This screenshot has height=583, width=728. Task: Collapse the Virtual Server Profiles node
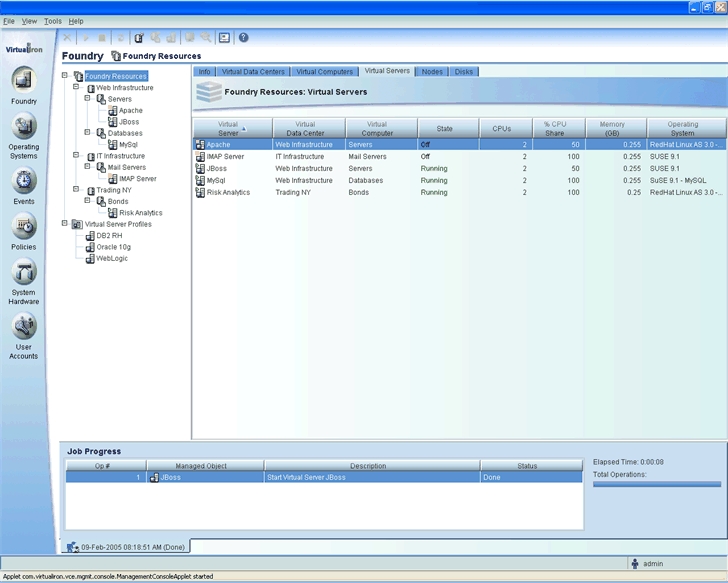pyautogui.click(x=65, y=224)
